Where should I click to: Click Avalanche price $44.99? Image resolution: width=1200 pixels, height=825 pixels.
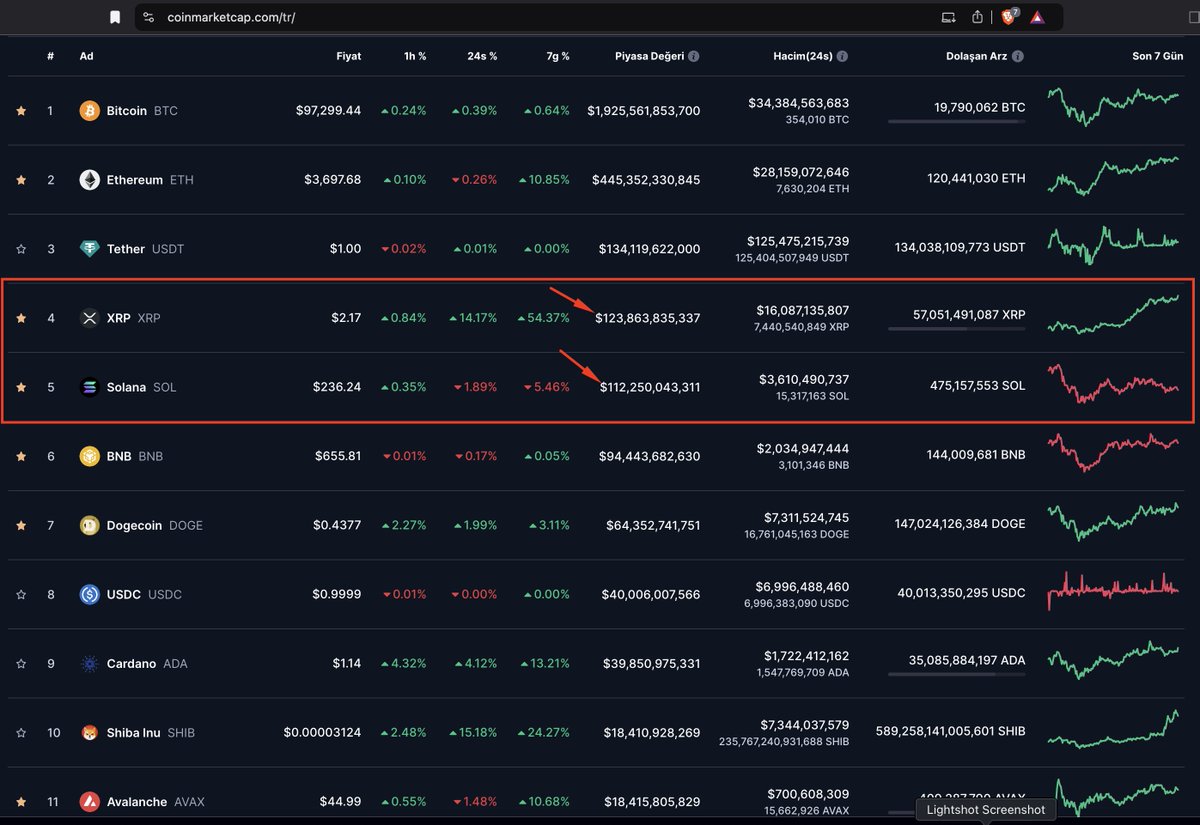pyautogui.click(x=339, y=802)
